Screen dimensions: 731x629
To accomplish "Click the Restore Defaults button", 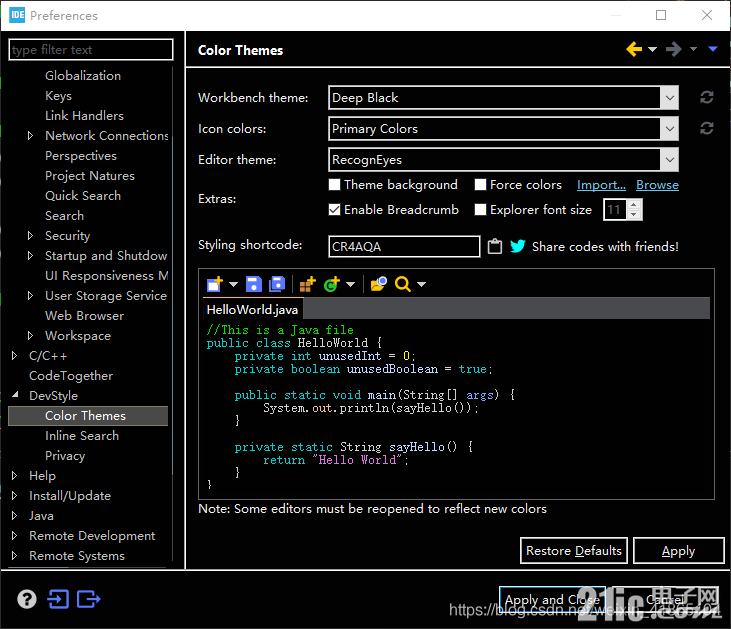I will click(574, 551).
